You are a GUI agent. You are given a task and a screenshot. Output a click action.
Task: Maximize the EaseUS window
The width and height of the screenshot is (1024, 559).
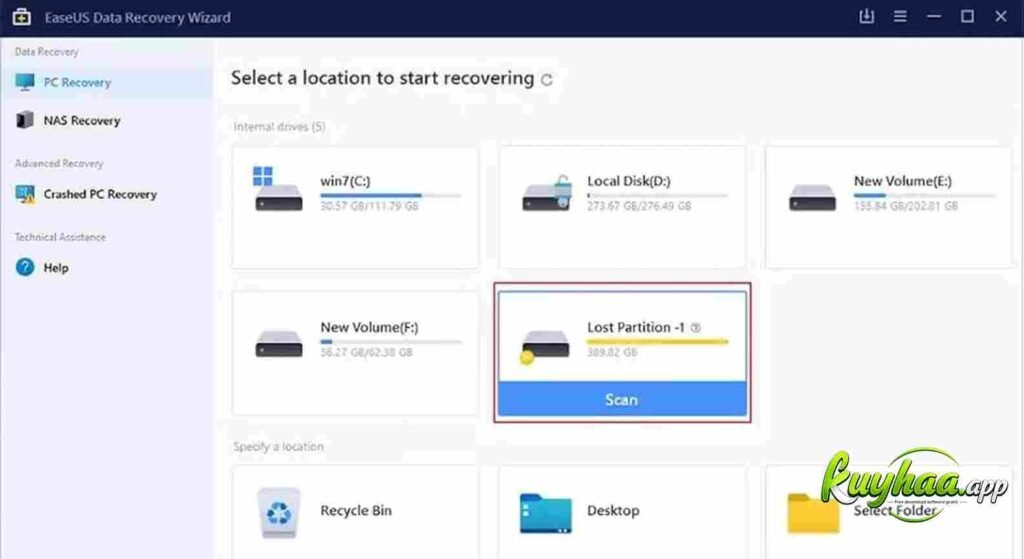coord(967,16)
